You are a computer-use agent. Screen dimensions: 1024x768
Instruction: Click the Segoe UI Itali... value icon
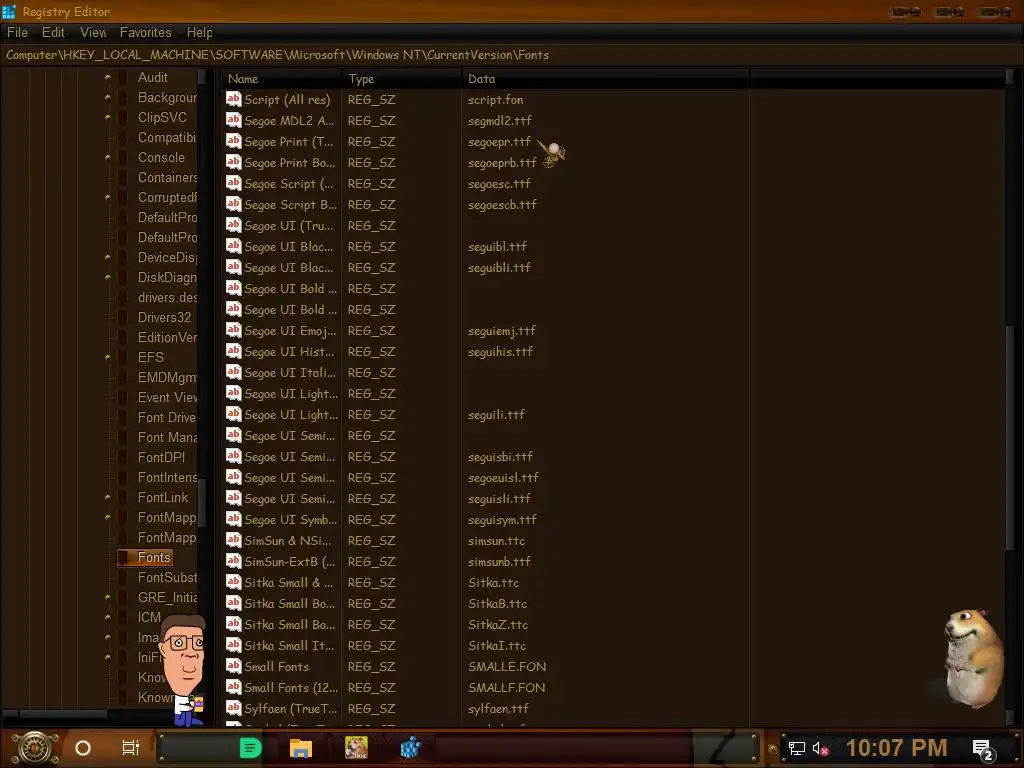233,372
